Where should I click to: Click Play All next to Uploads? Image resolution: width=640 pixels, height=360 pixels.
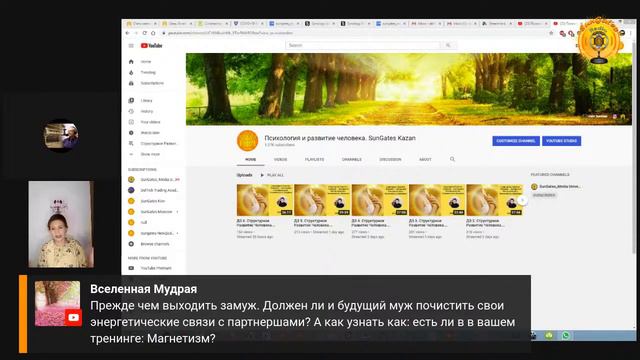272,175
